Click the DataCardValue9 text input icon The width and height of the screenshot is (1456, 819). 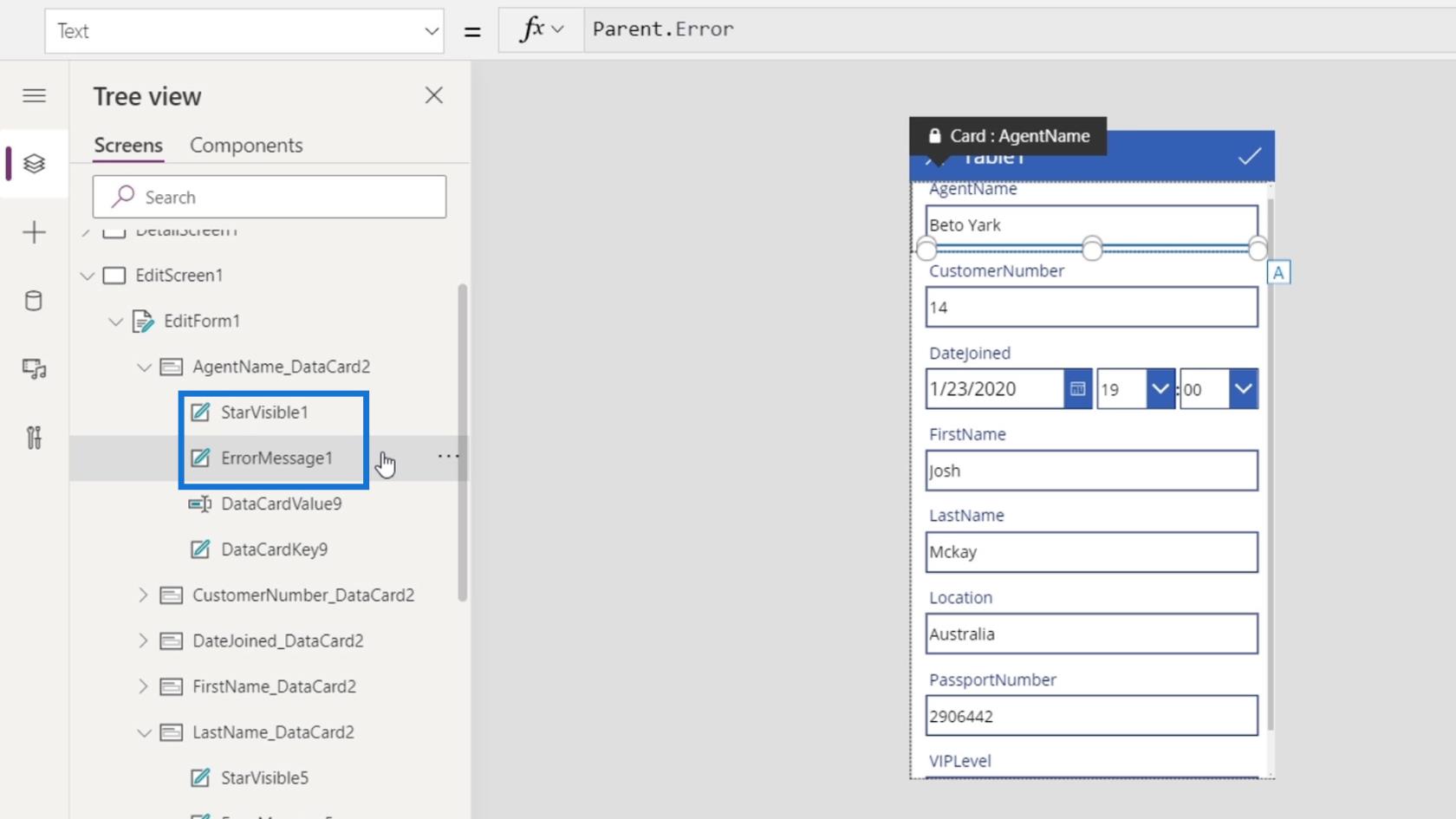tap(200, 504)
